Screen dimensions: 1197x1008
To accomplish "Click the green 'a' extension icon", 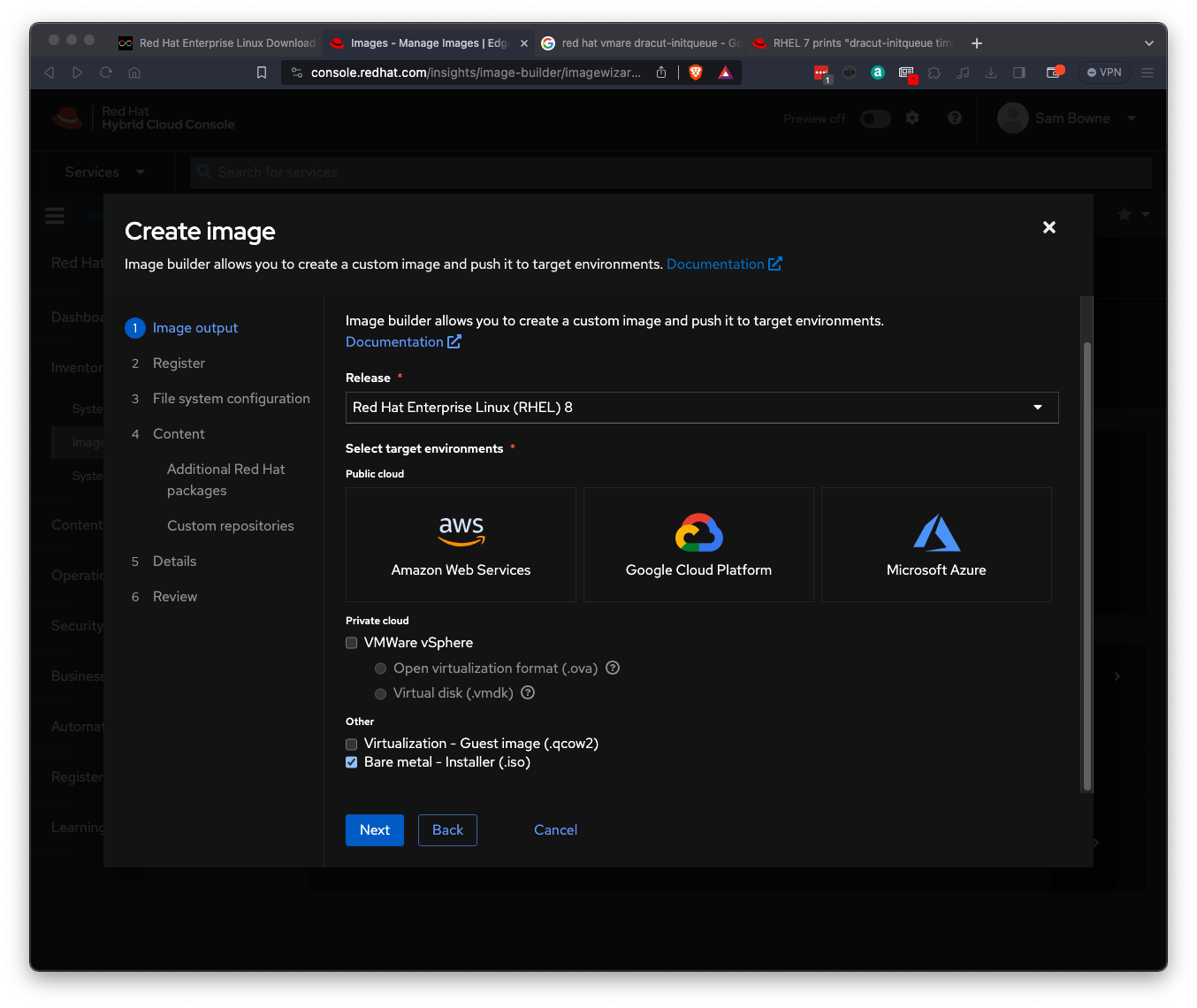I will [x=878, y=73].
